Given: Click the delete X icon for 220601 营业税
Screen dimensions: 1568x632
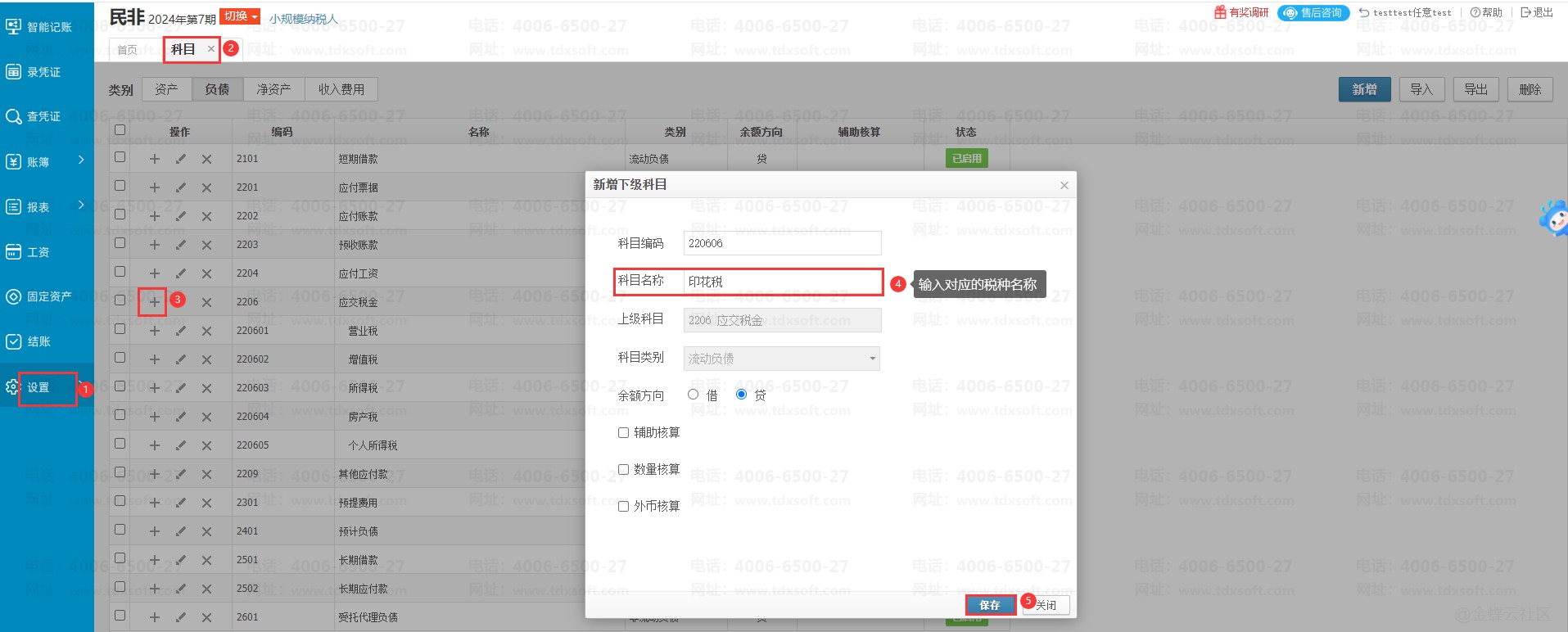Looking at the screenshot, I should [206, 331].
